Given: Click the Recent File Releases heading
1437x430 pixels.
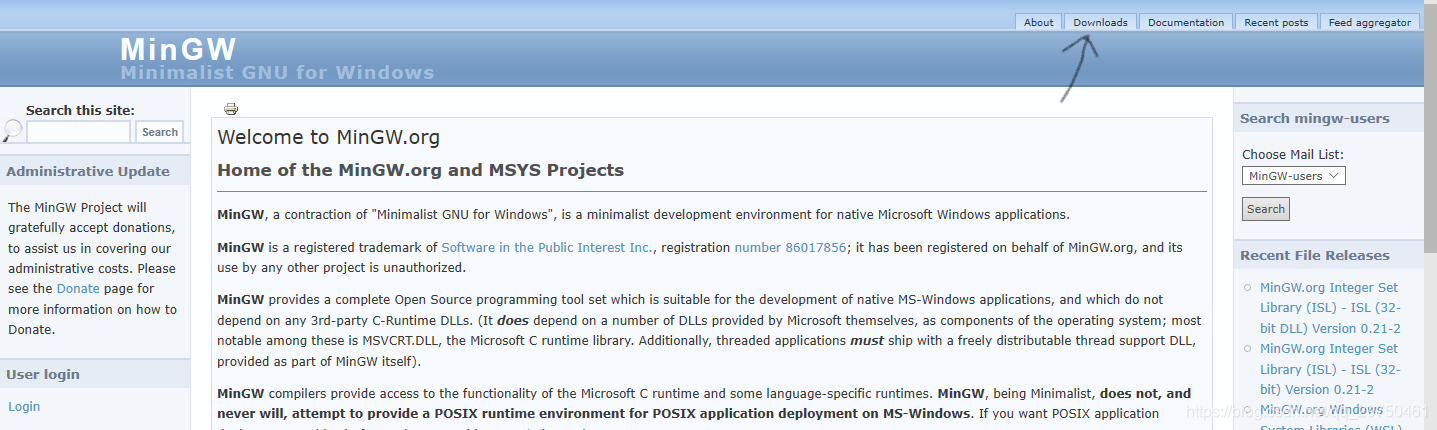Looking at the screenshot, I should [1315, 255].
